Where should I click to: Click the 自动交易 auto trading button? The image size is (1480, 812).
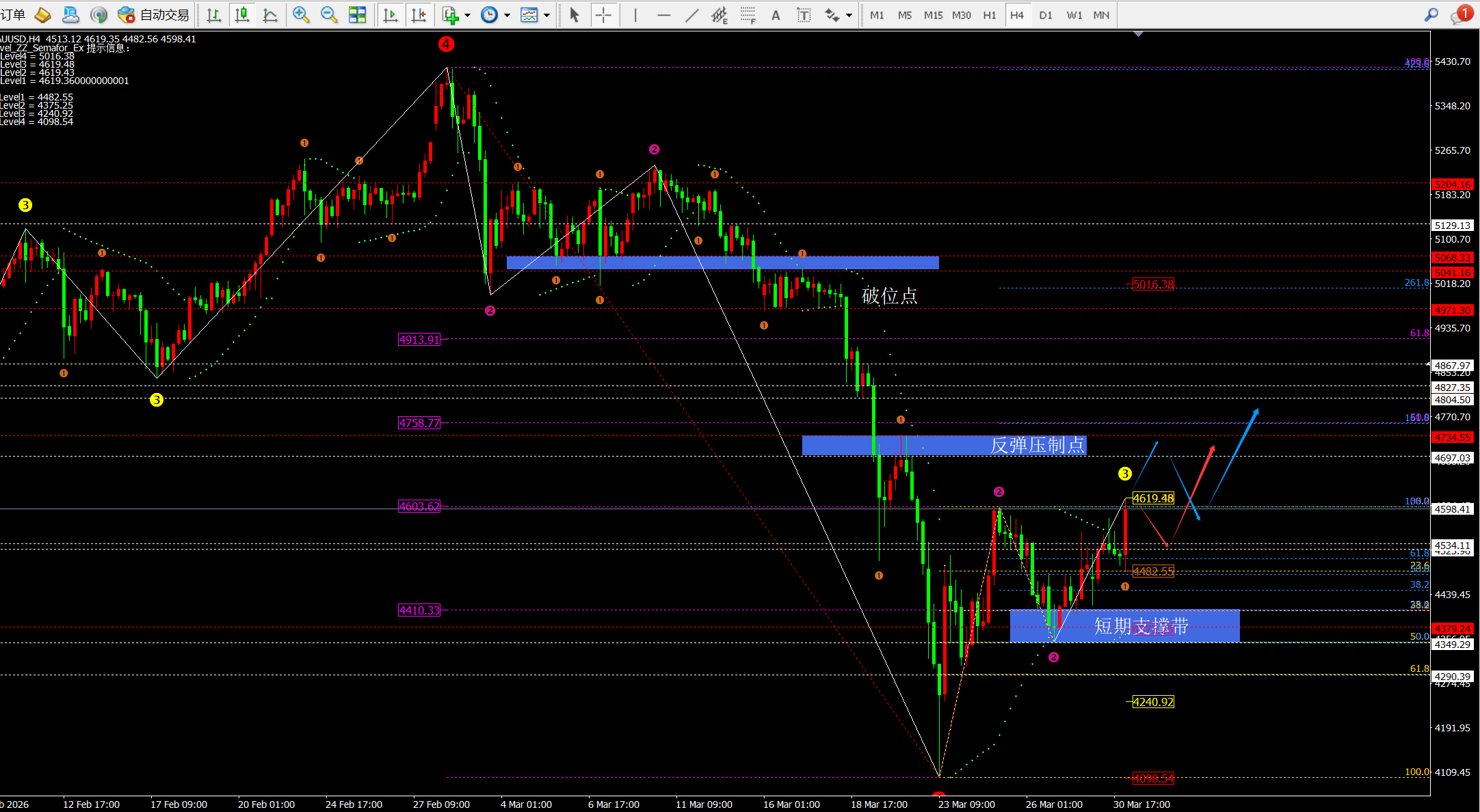point(154,14)
